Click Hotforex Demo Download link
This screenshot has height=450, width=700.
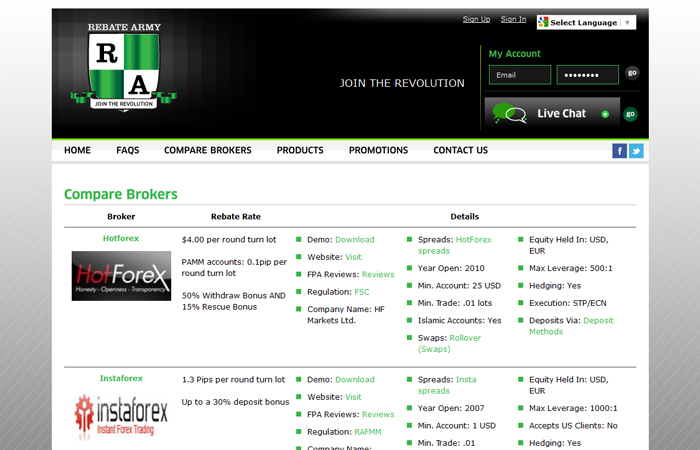(x=355, y=240)
